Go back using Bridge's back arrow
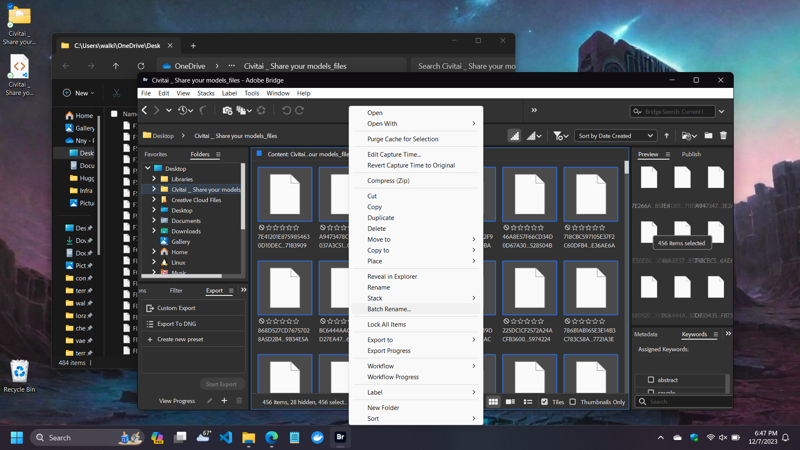 pos(144,110)
